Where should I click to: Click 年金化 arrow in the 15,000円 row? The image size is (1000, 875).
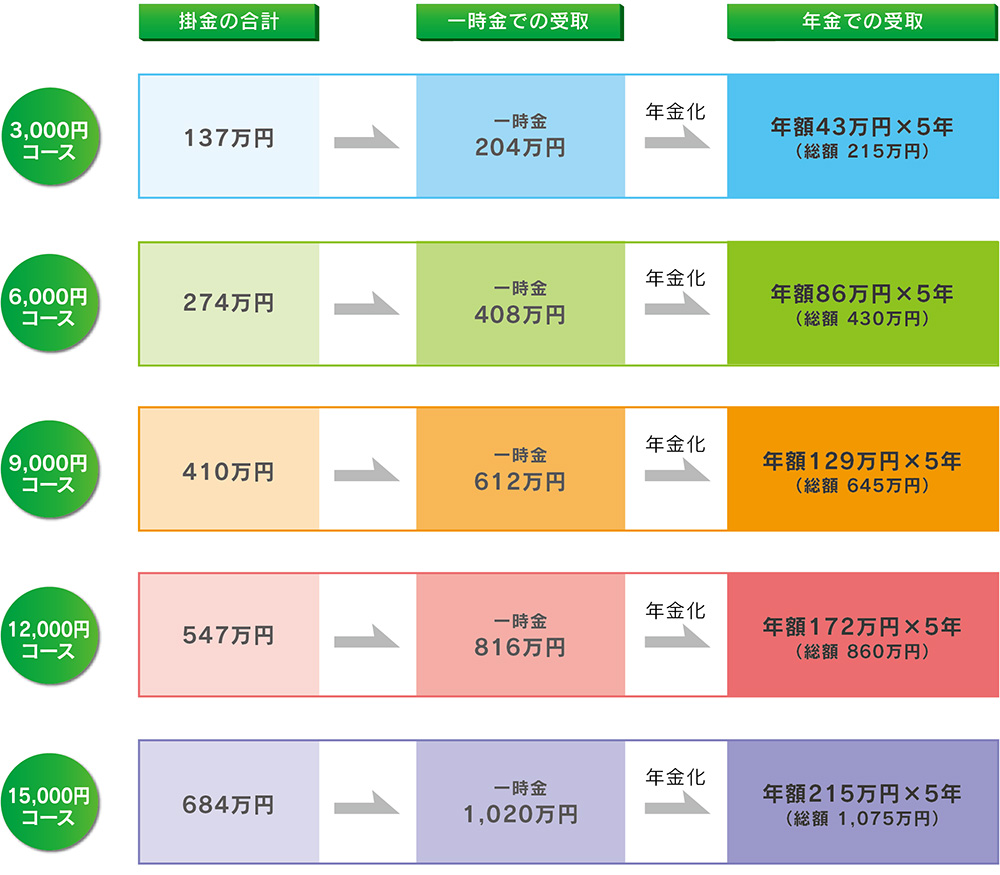(x=677, y=803)
